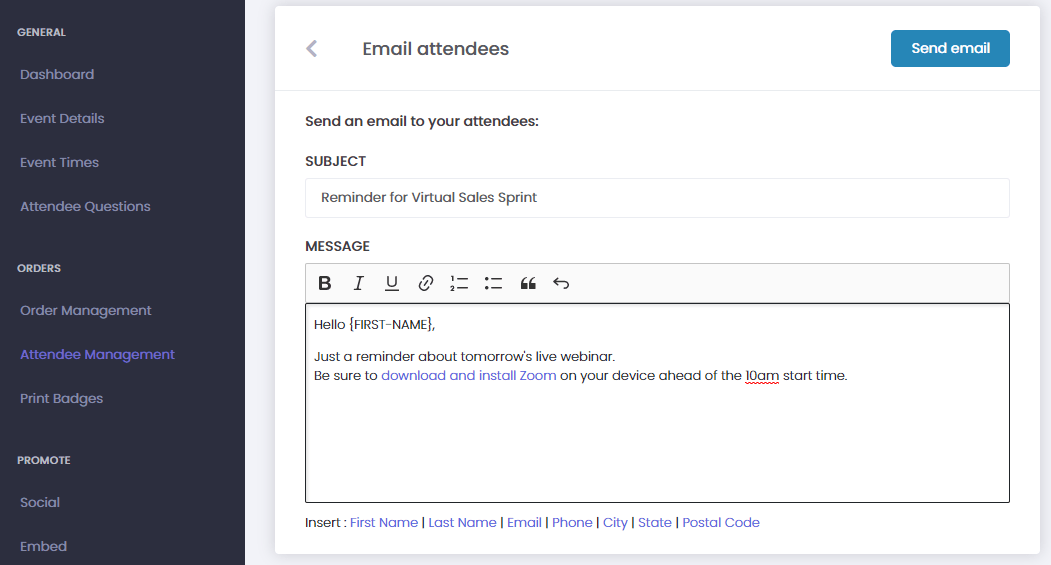Go back using the left chevron arrow

pyautogui.click(x=312, y=49)
